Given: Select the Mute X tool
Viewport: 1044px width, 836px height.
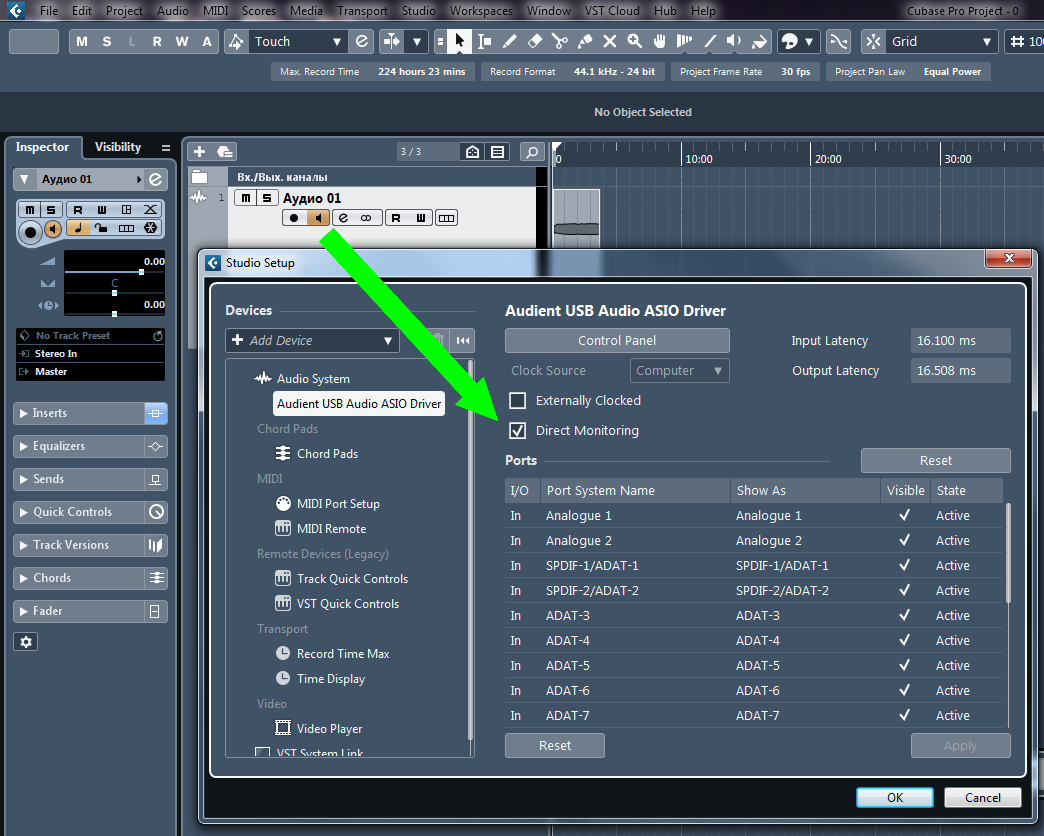Looking at the screenshot, I should pos(609,42).
